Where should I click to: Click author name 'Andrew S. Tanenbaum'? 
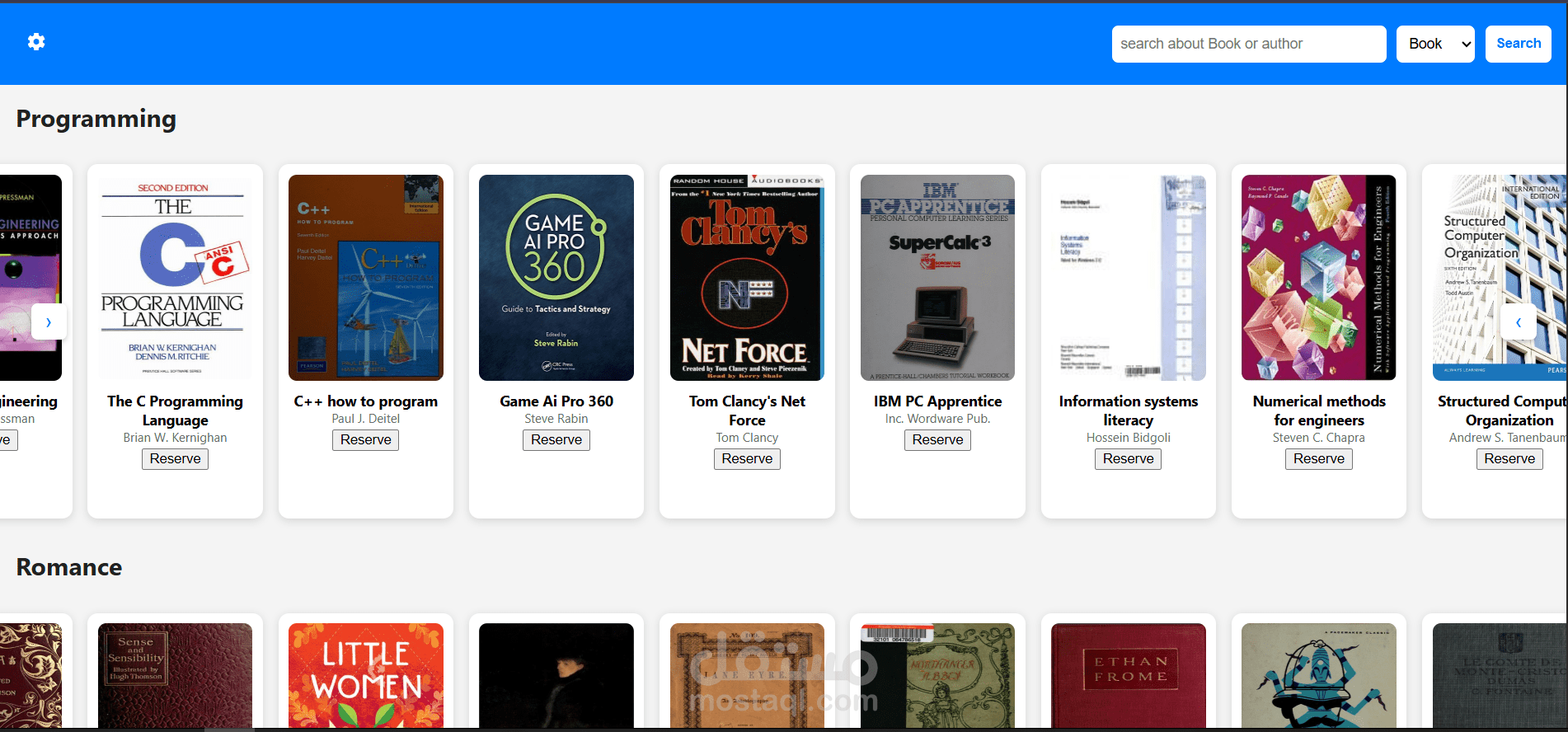pos(1508,438)
